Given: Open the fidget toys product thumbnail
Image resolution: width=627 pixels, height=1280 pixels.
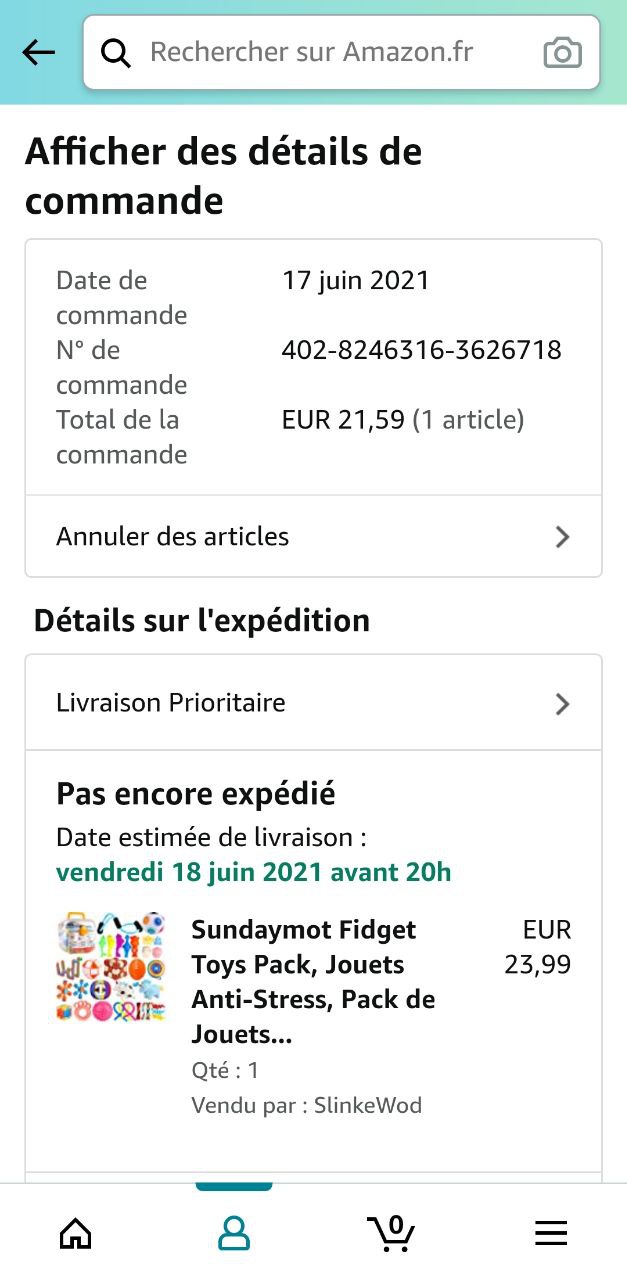Looking at the screenshot, I should [111, 966].
